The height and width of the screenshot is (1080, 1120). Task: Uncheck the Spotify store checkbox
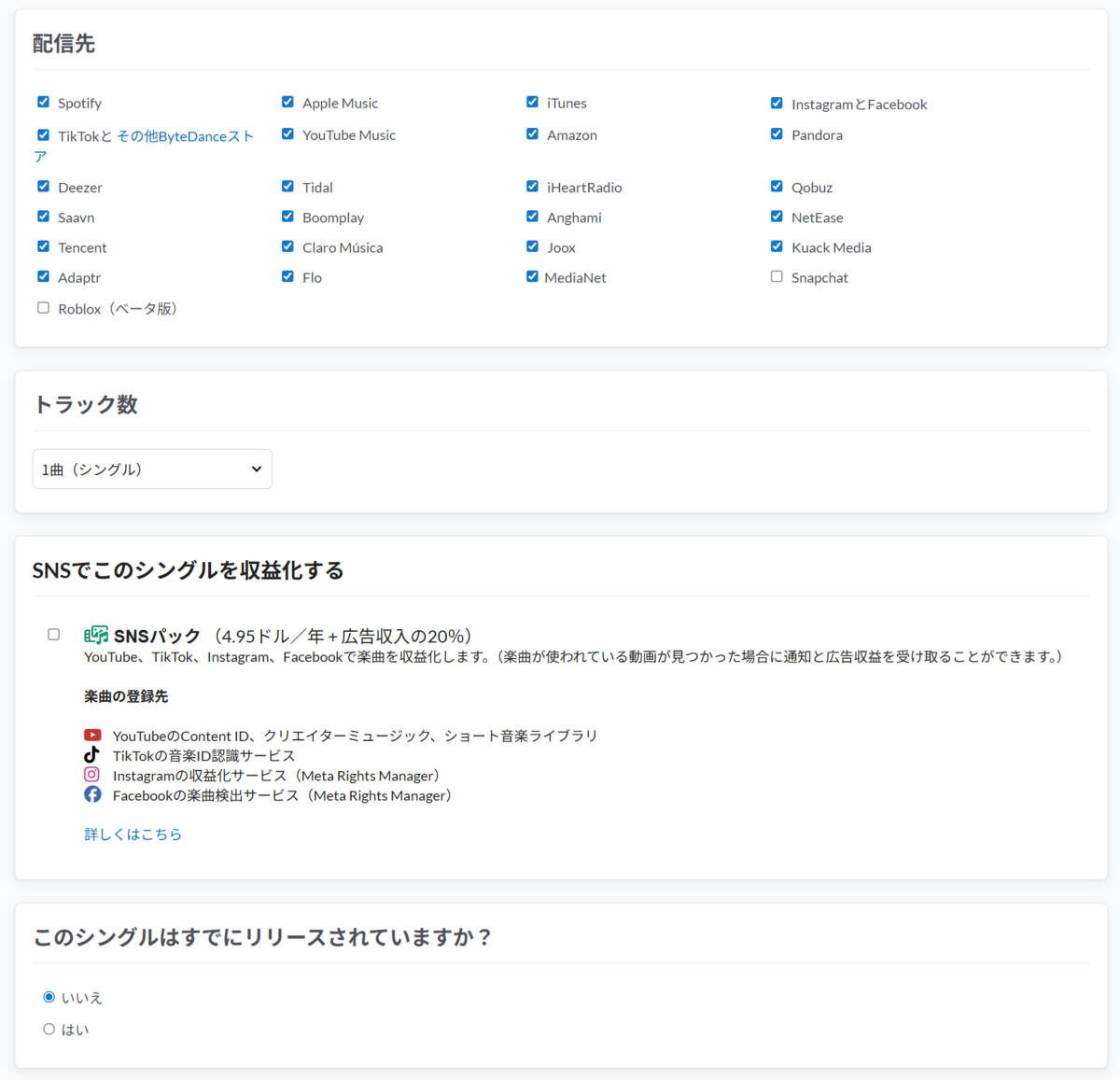[x=43, y=102]
